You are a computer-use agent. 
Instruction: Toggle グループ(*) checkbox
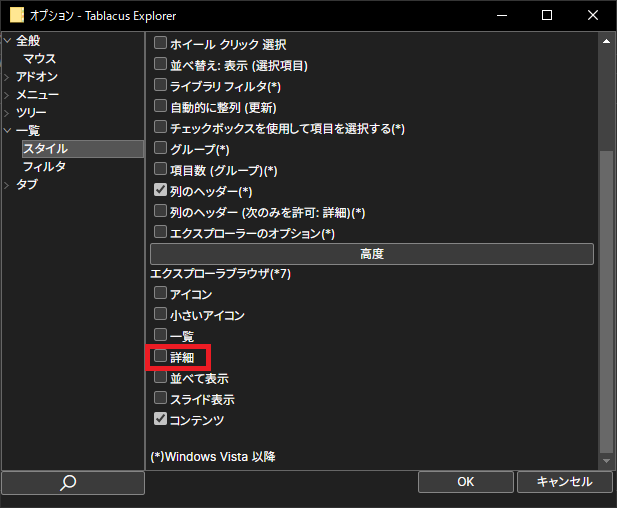point(160,148)
